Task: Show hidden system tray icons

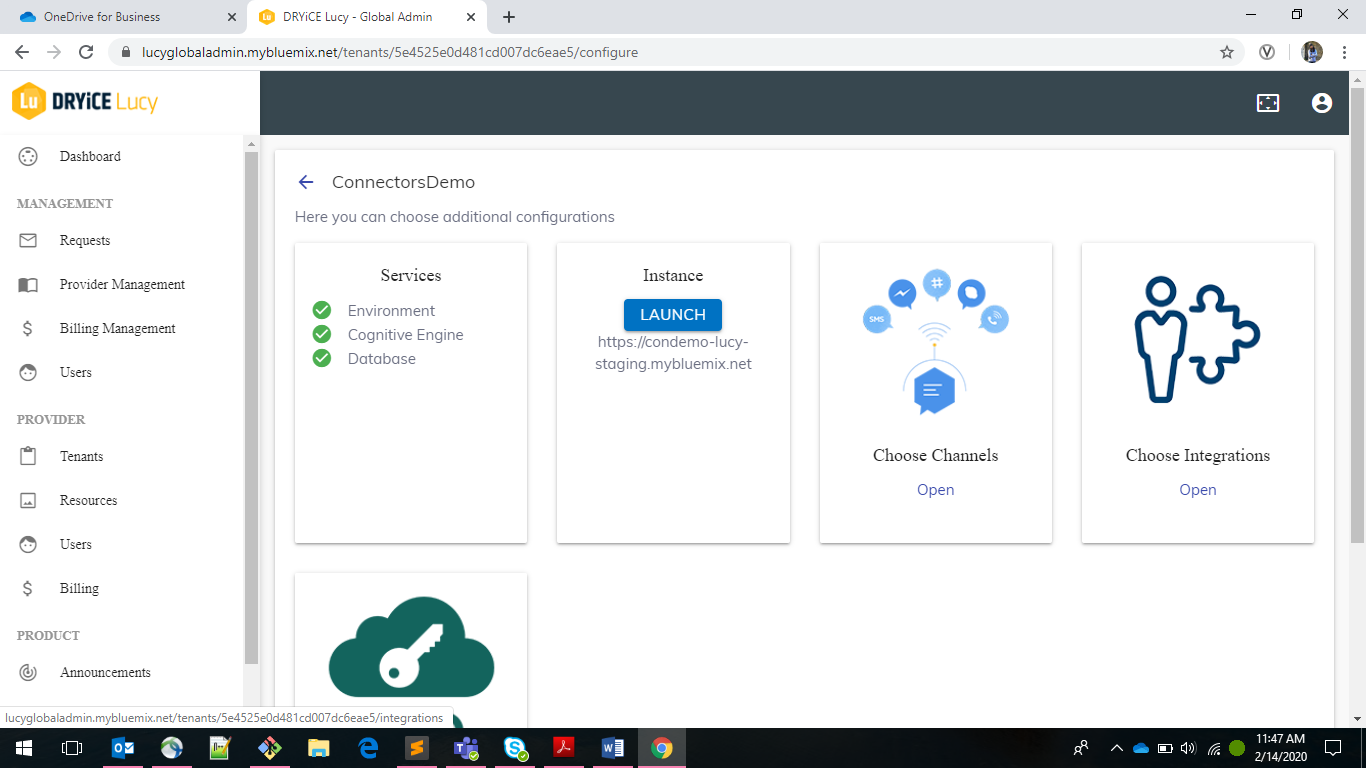Action: (x=1116, y=748)
